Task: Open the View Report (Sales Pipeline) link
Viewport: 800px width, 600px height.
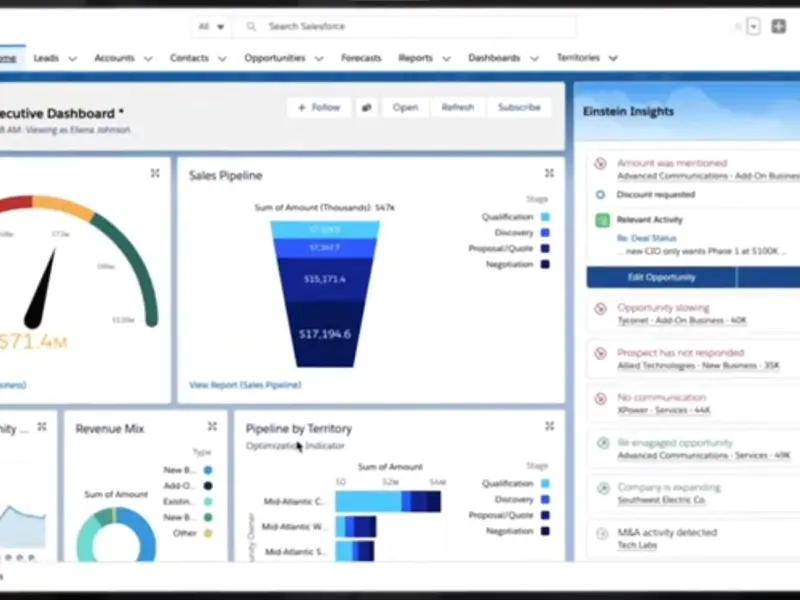Action: pos(245,385)
